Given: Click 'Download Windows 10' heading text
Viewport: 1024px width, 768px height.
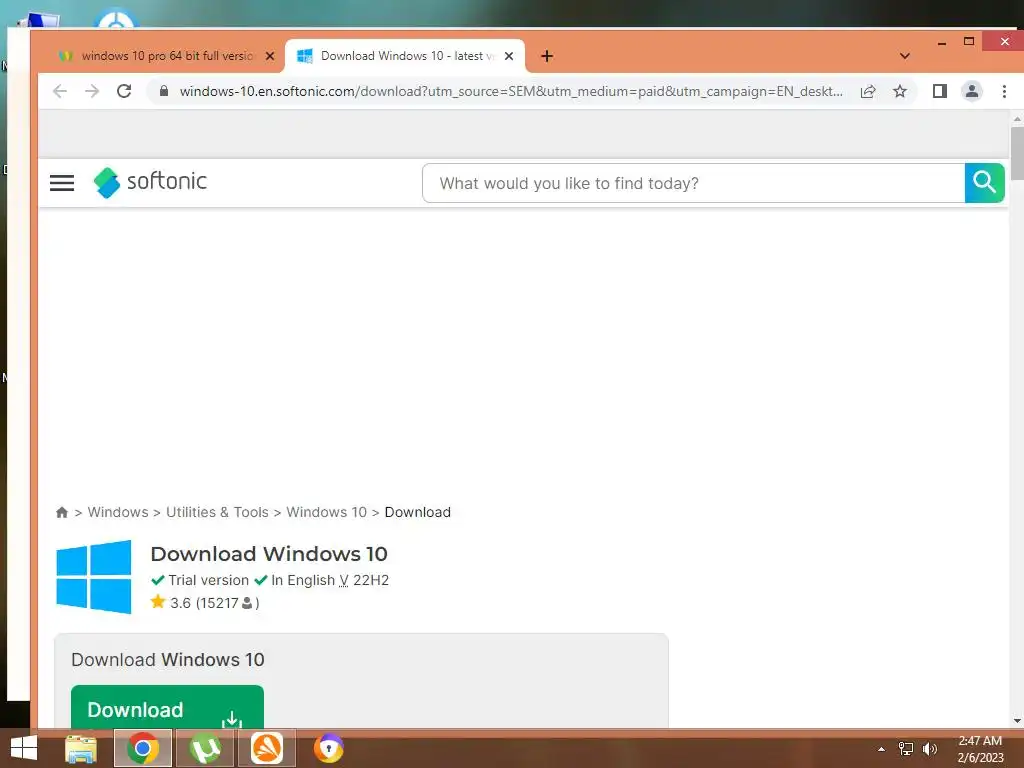Looking at the screenshot, I should [x=269, y=554].
